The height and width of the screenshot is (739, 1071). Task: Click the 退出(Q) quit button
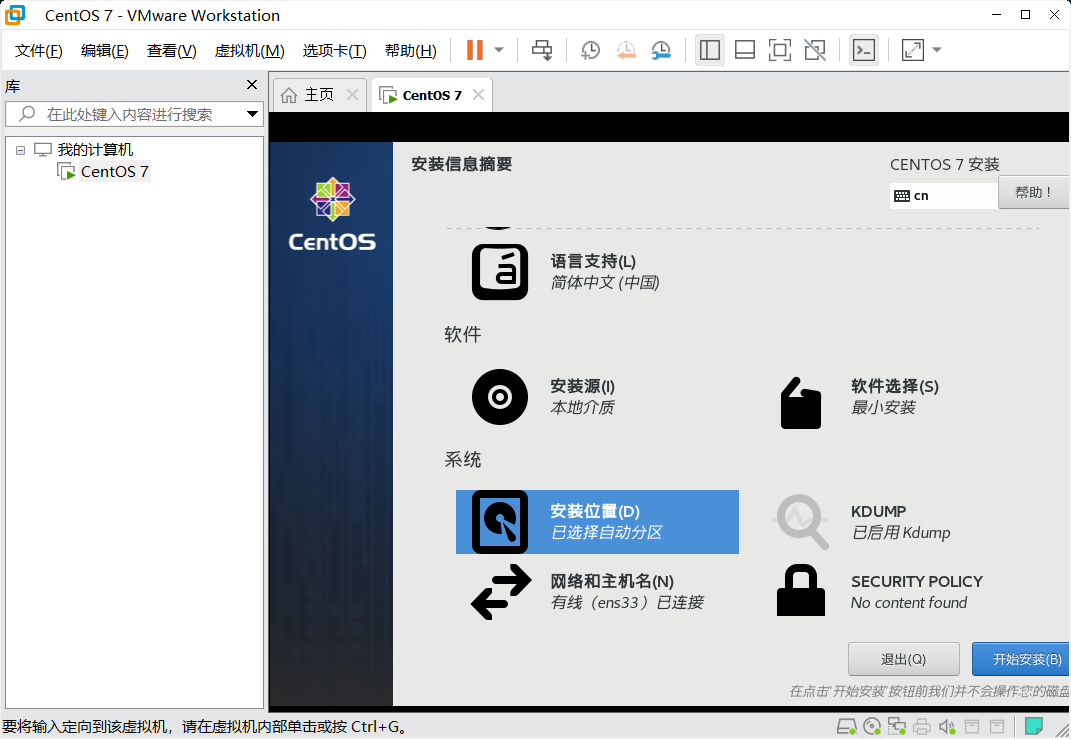click(904, 659)
